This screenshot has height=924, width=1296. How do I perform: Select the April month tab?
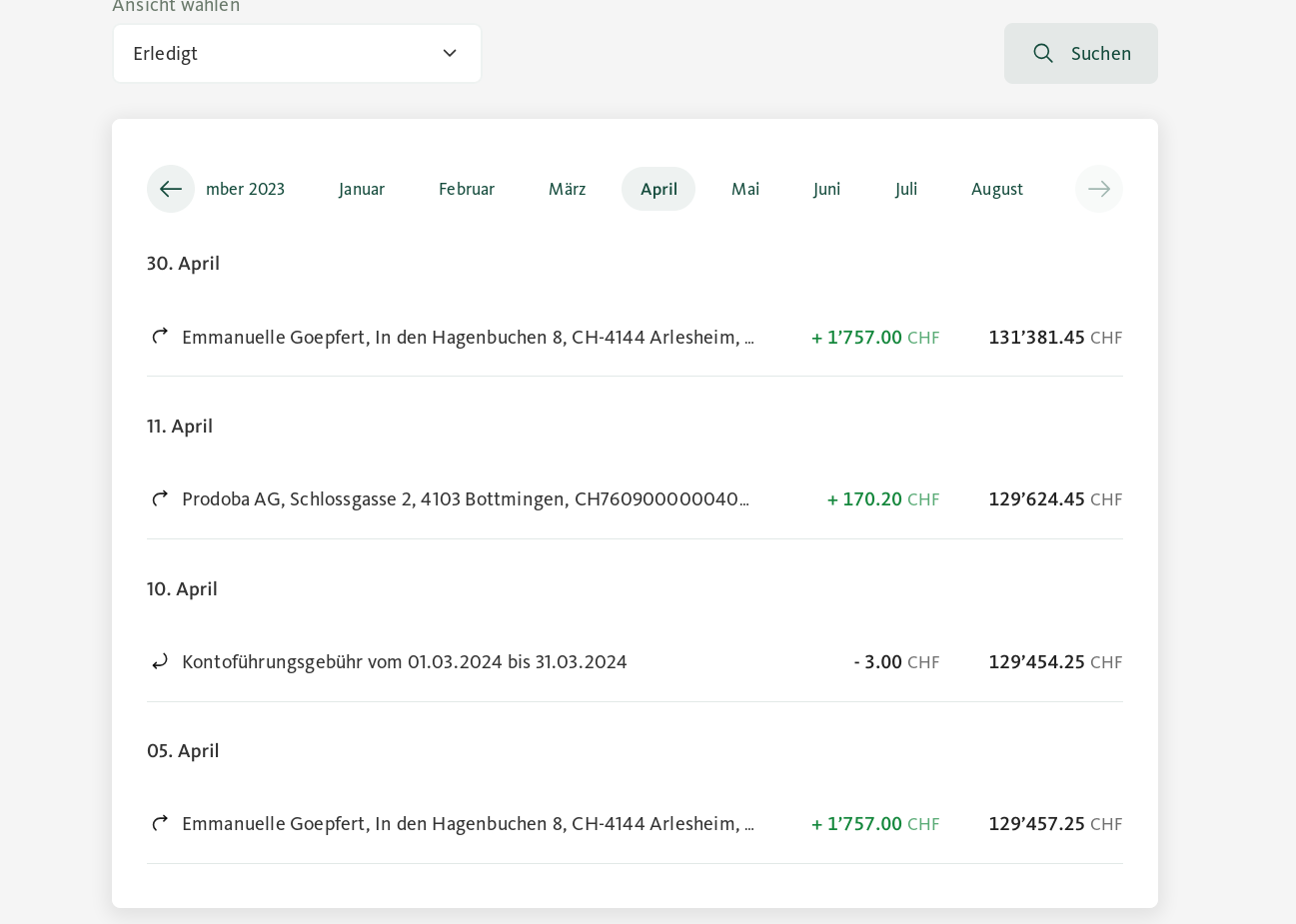658,189
